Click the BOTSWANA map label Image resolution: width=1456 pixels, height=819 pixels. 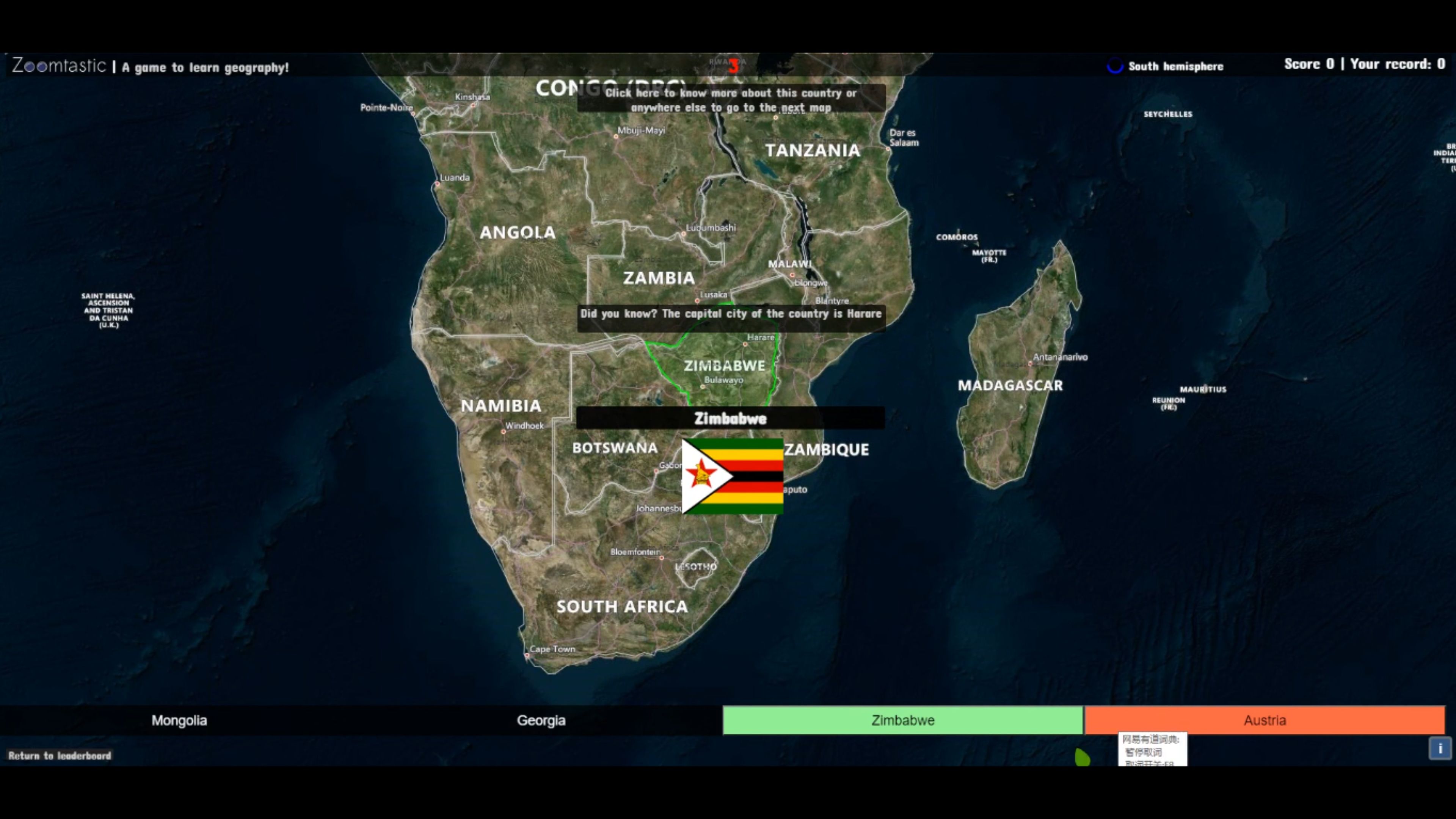point(615,448)
